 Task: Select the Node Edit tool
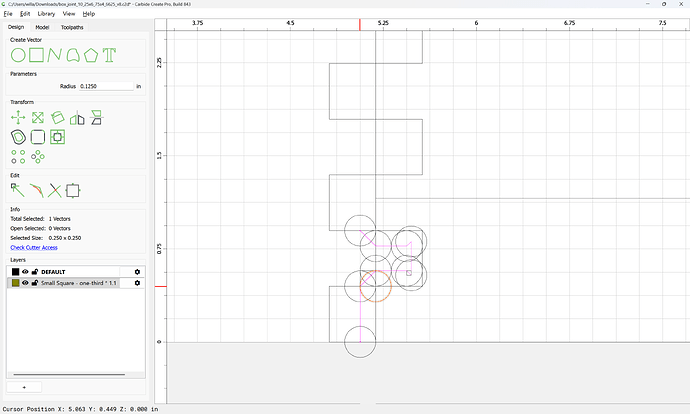coord(18,191)
